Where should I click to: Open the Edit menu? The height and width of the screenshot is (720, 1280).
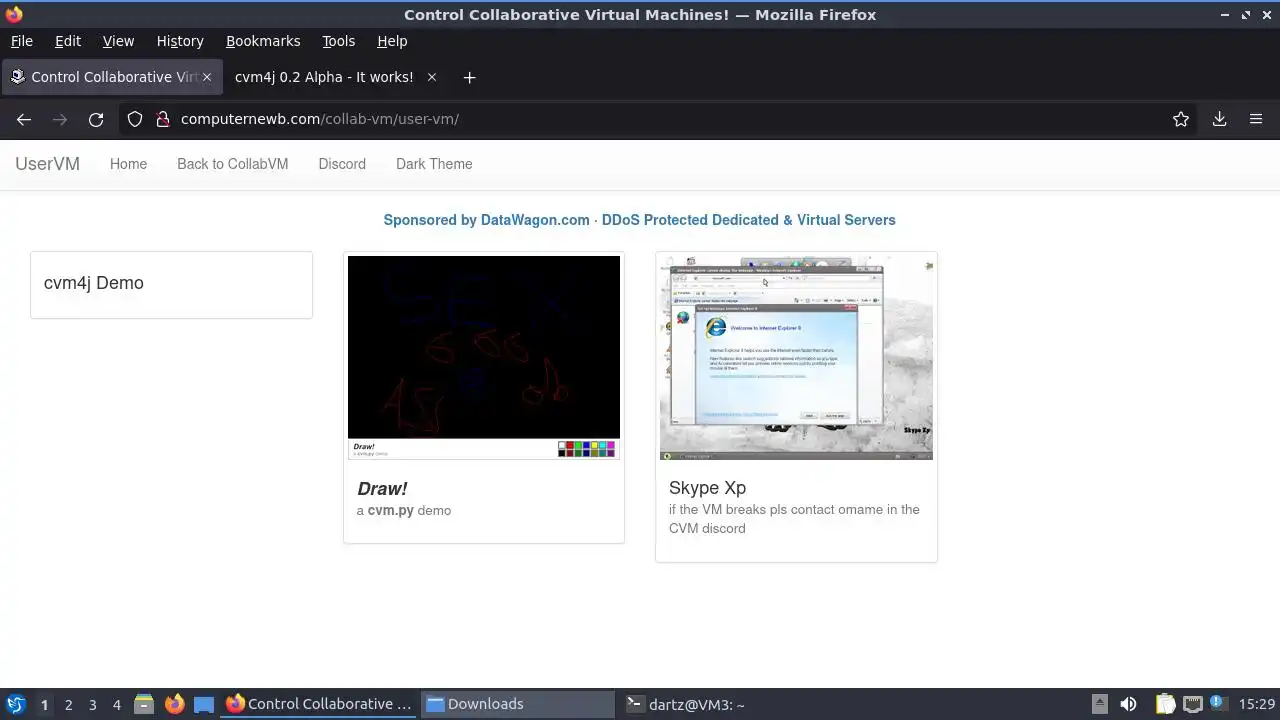pos(68,41)
